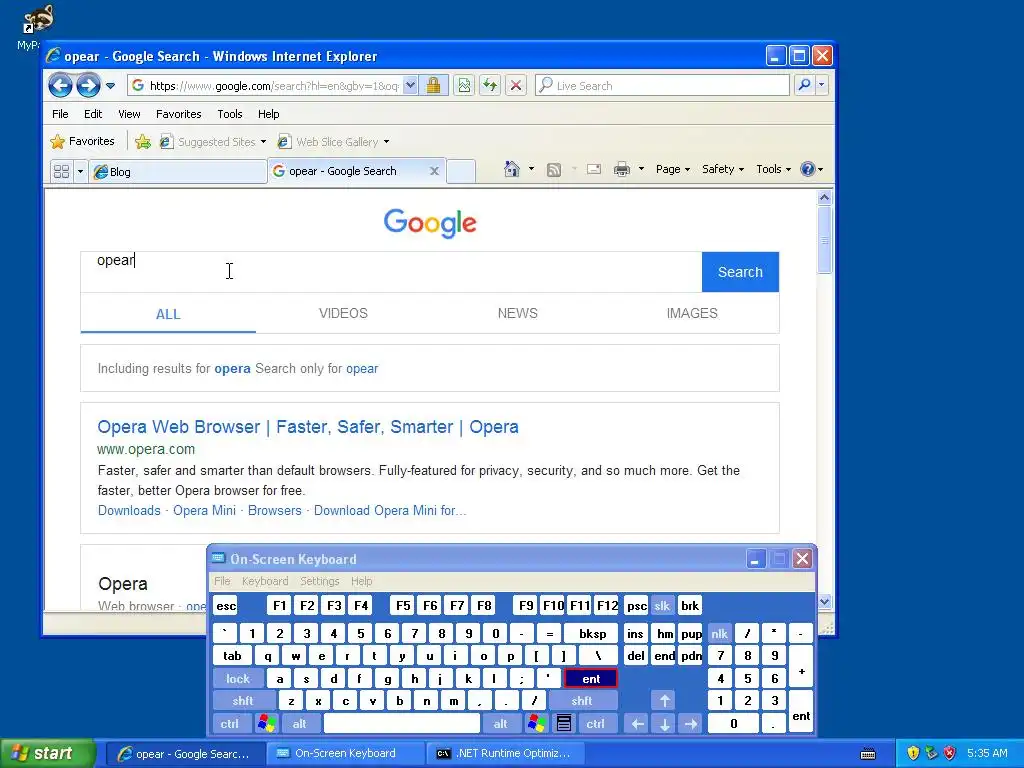This screenshot has height=768, width=1024.
Task: Click the security lock icon in address bar
Action: click(433, 86)
